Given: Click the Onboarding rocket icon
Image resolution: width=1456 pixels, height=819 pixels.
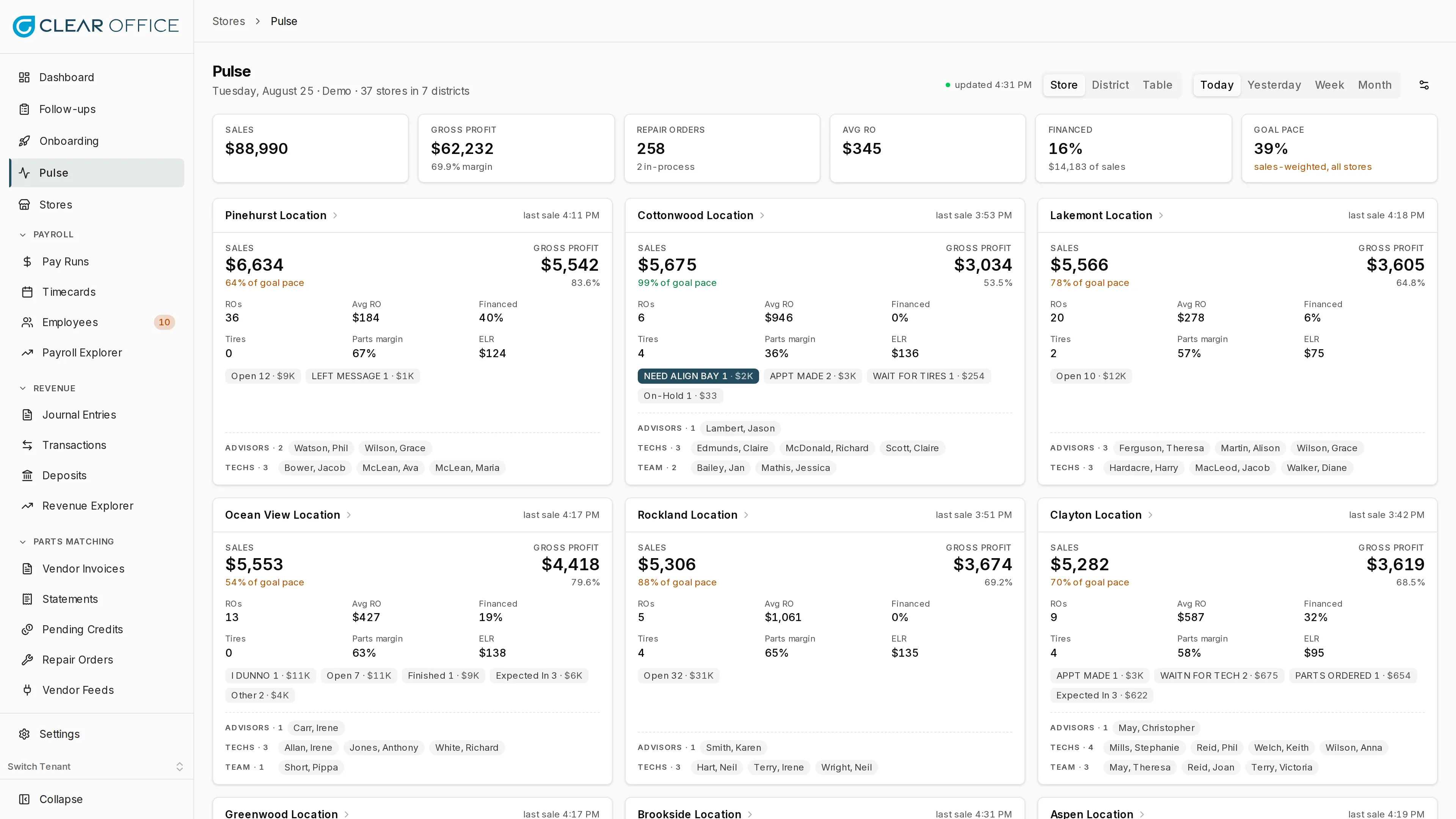Looking at the screenshot, I should [24, 141].
